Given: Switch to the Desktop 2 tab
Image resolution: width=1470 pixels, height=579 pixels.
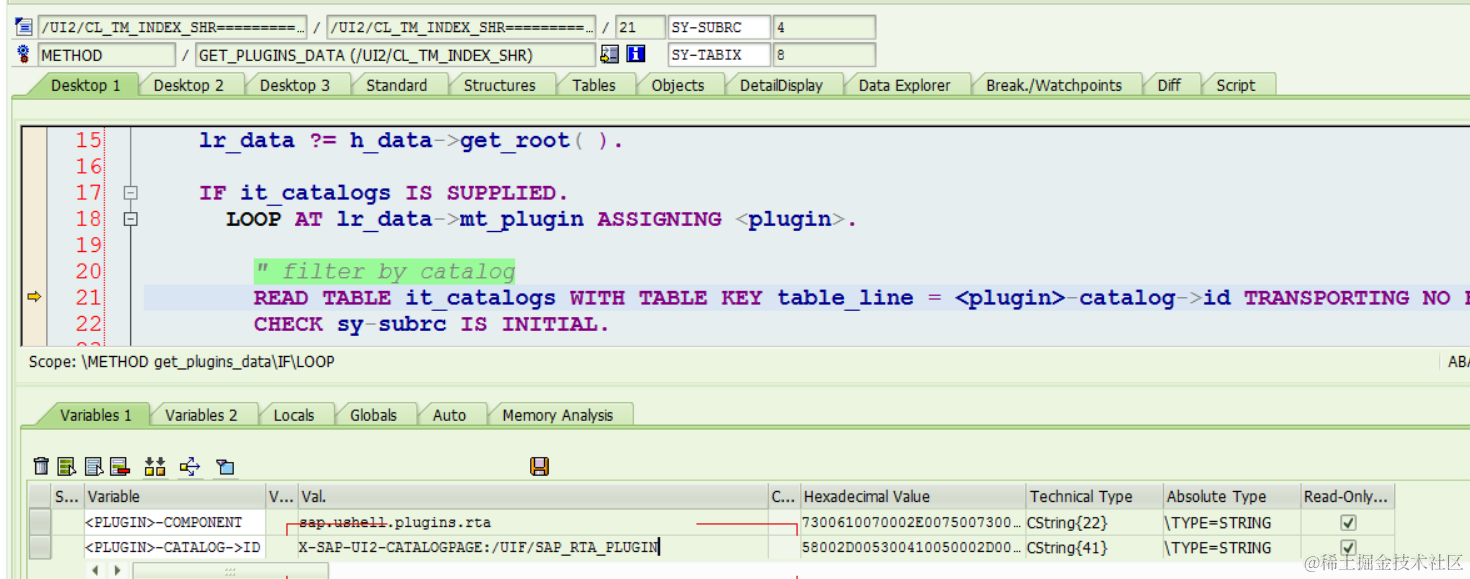Looking at the screenshot, I should (189, 85).
